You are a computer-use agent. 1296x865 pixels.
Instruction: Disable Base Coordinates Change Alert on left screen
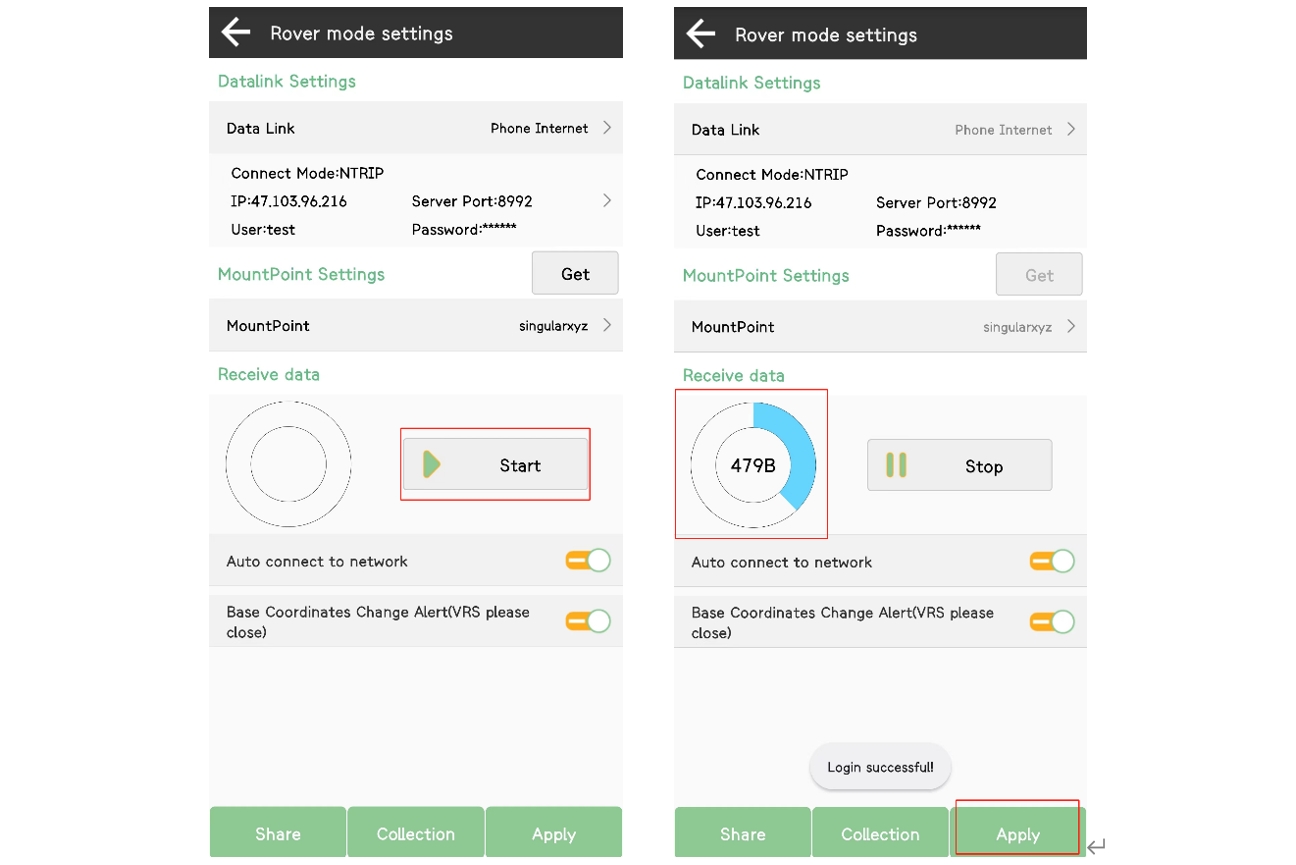[588, 621]
